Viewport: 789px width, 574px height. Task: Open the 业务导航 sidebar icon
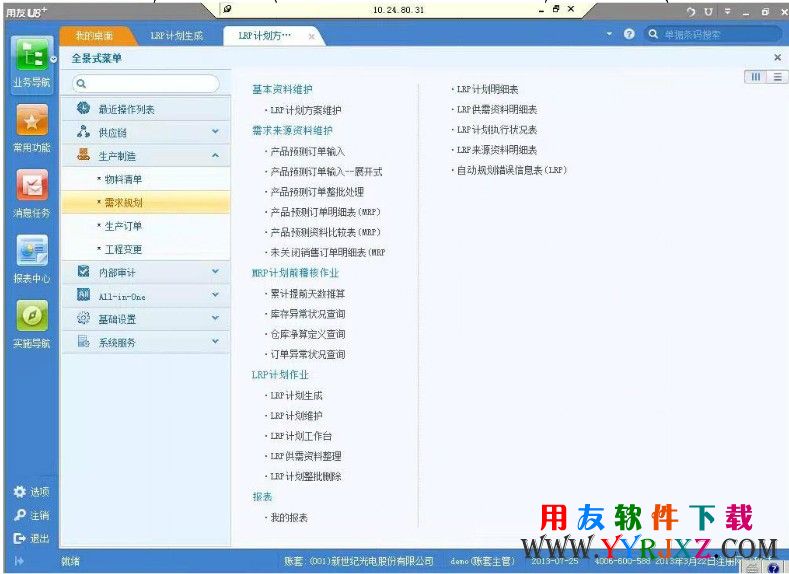point(31,54)
